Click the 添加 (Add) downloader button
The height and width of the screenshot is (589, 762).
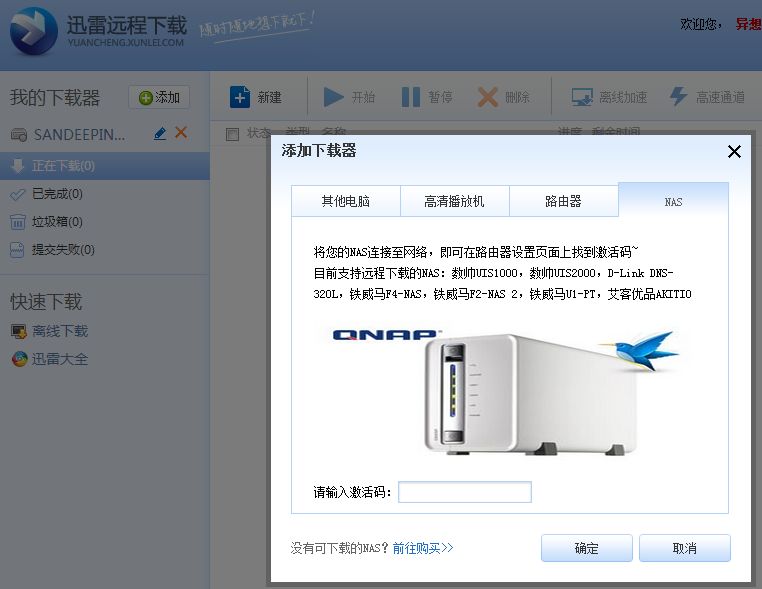point(159,98)
